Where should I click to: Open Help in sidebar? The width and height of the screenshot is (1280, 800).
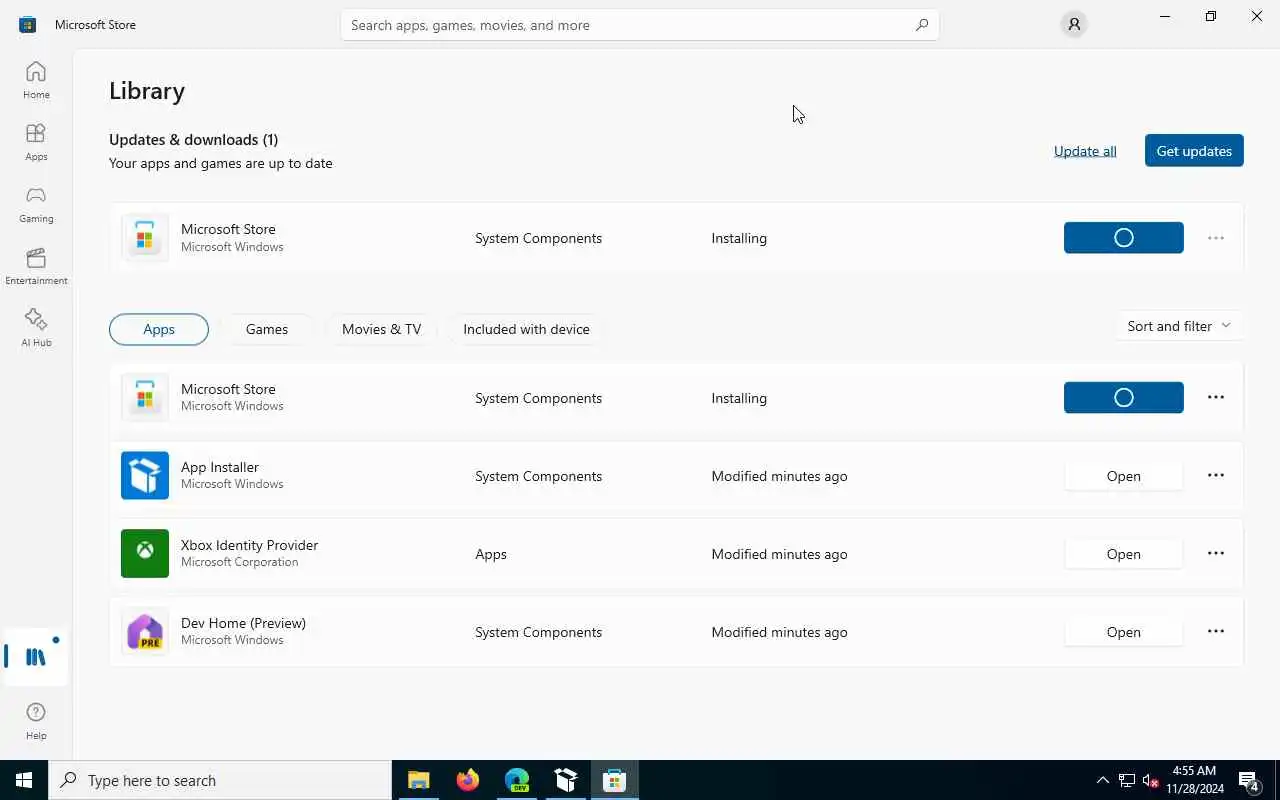(x=36, y=720)
